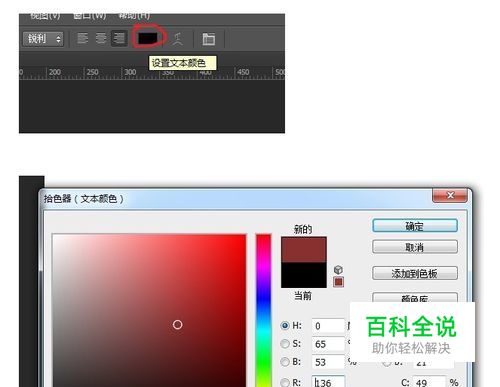Toggle the character and paragraph panels icon
Image resolution: width=500 pixels, height=387 pixels.
point(209,39)
